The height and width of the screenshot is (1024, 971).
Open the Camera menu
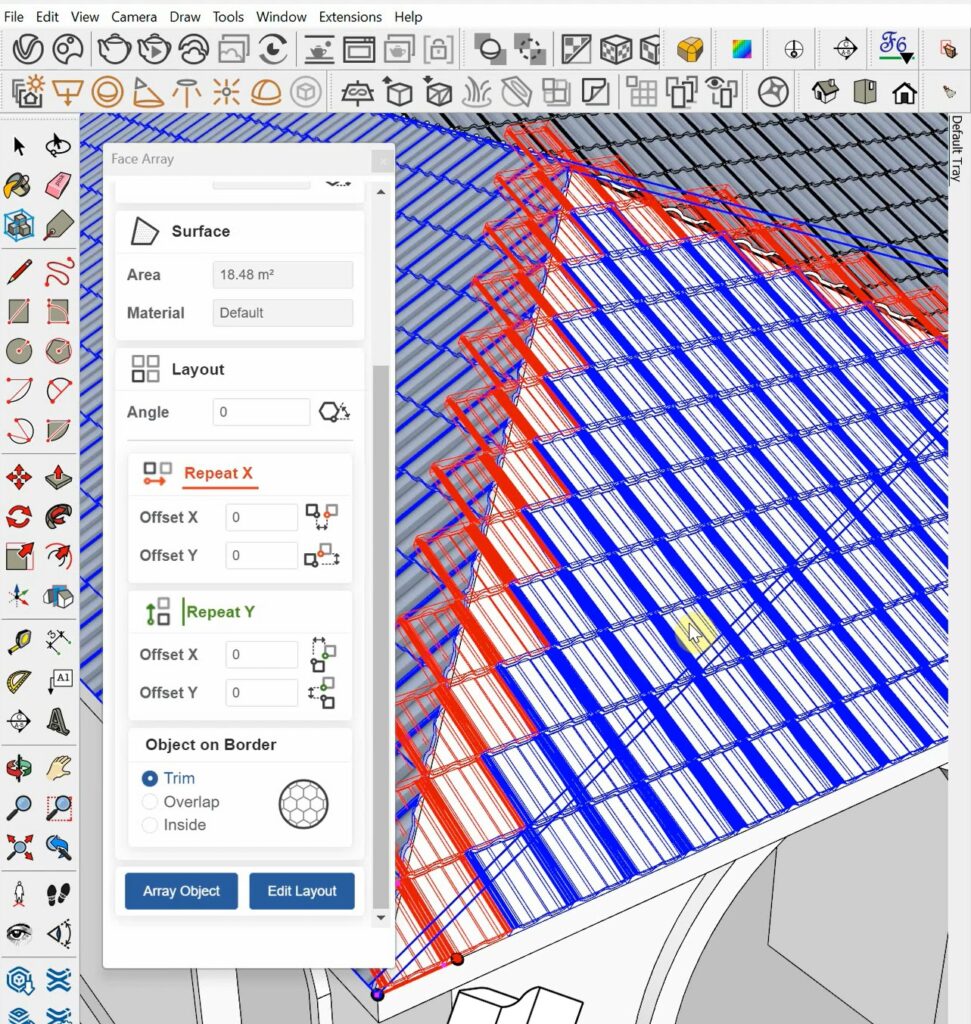click(x=133, y=17)
